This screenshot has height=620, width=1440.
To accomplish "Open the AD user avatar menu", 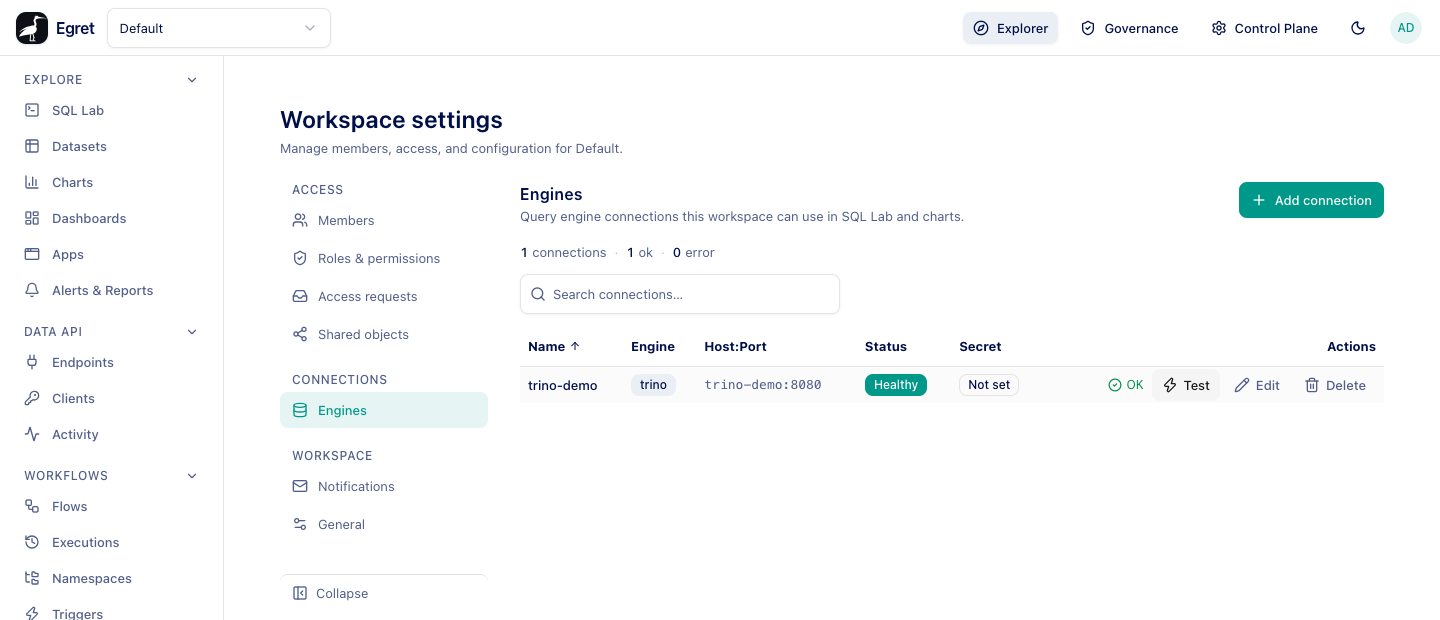I will click(1406, 28).
